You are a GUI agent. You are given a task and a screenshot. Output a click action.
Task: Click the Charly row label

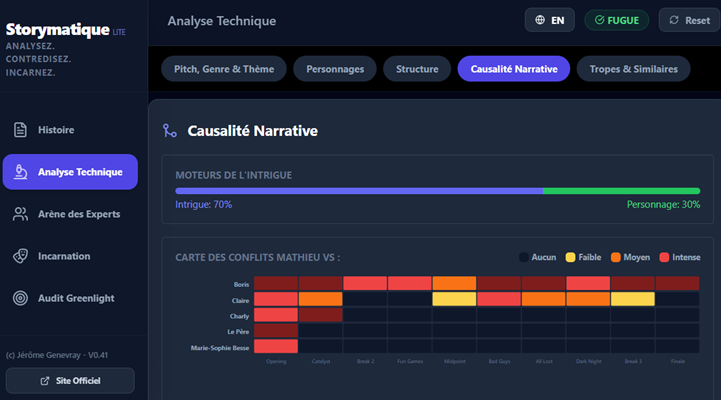240,316
